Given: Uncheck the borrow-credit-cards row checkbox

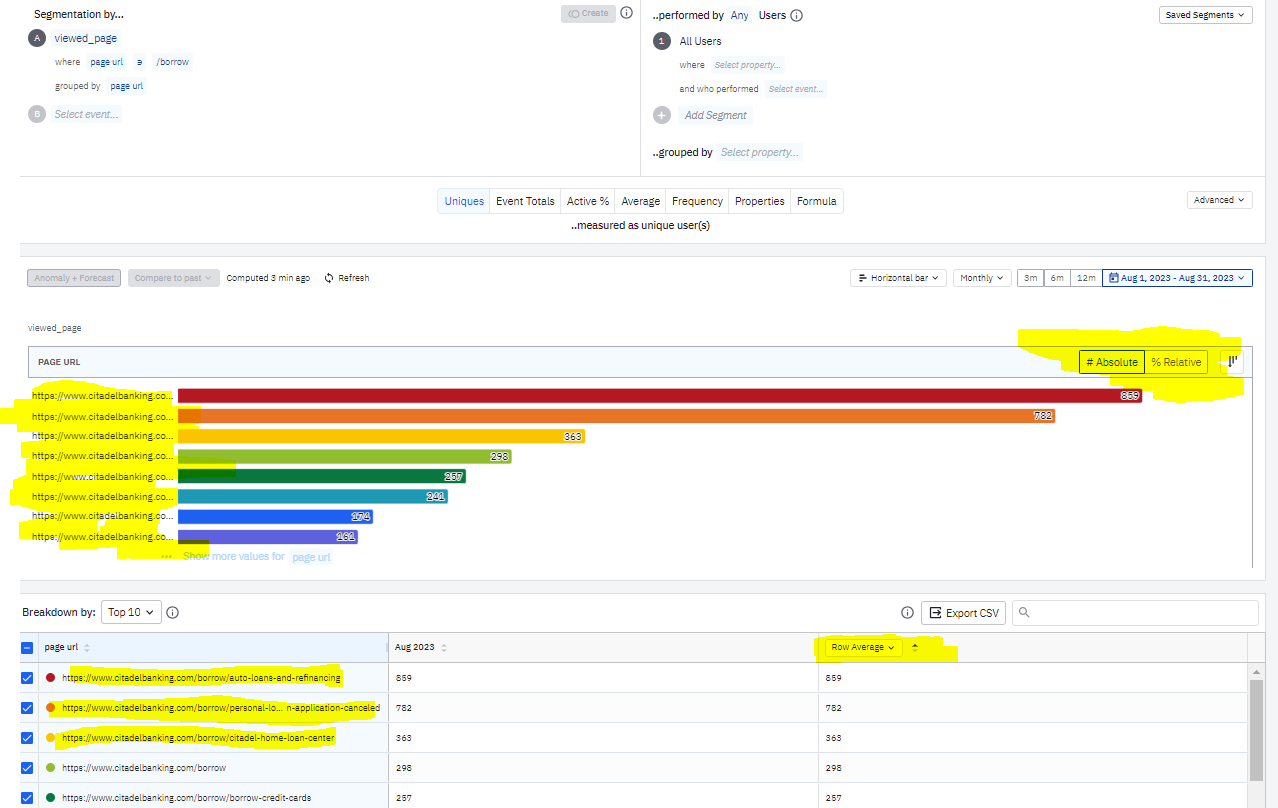Looking at the screenshot, I should (27, 798).
